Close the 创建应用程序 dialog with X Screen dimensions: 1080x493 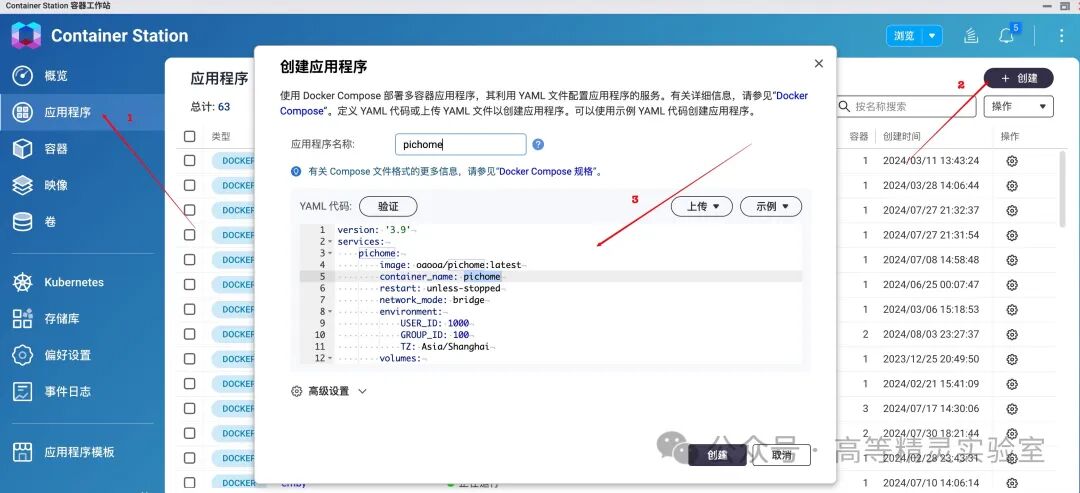pos(818,63)
